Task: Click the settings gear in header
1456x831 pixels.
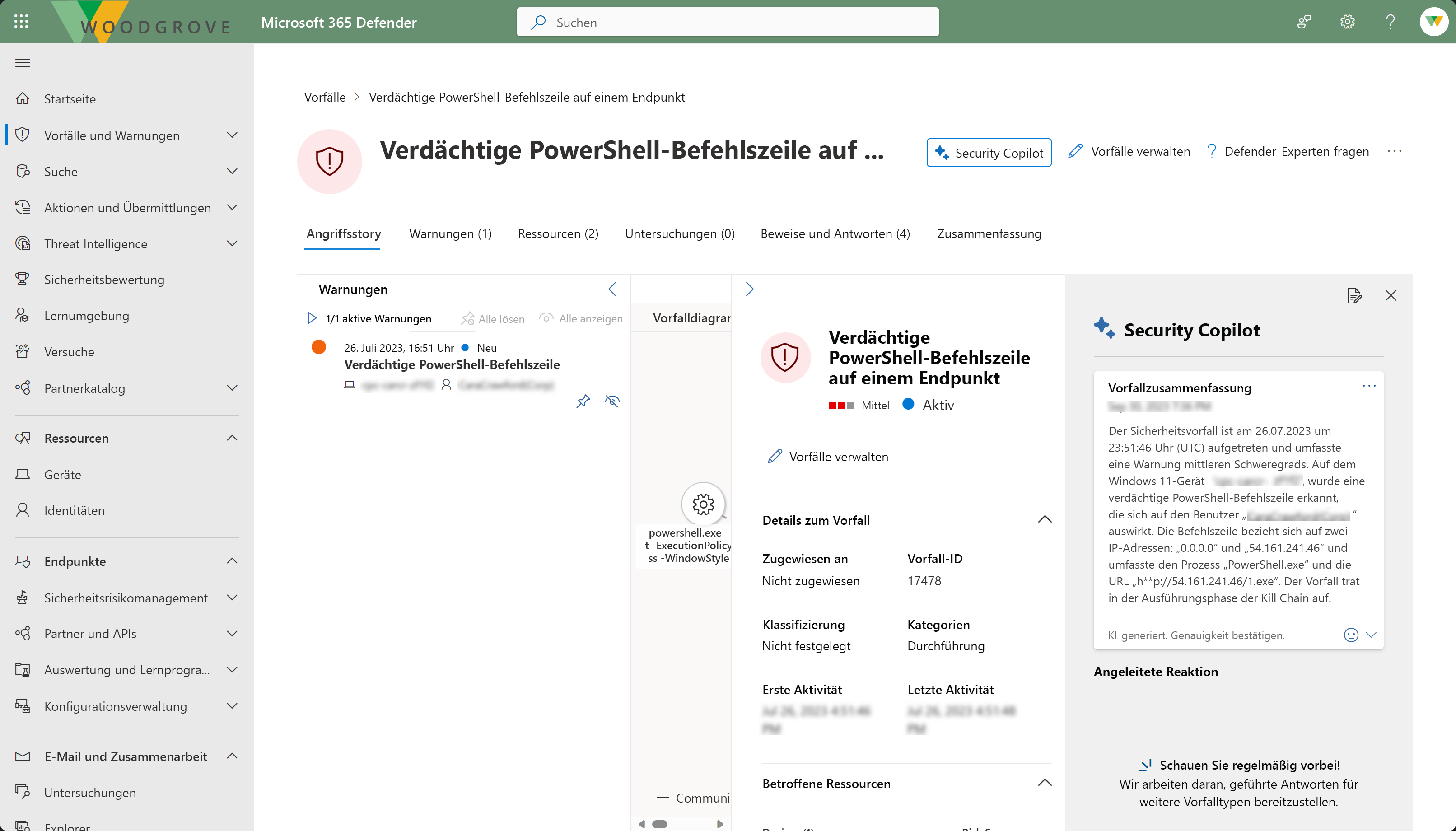Action: [x=1347, y=22]
